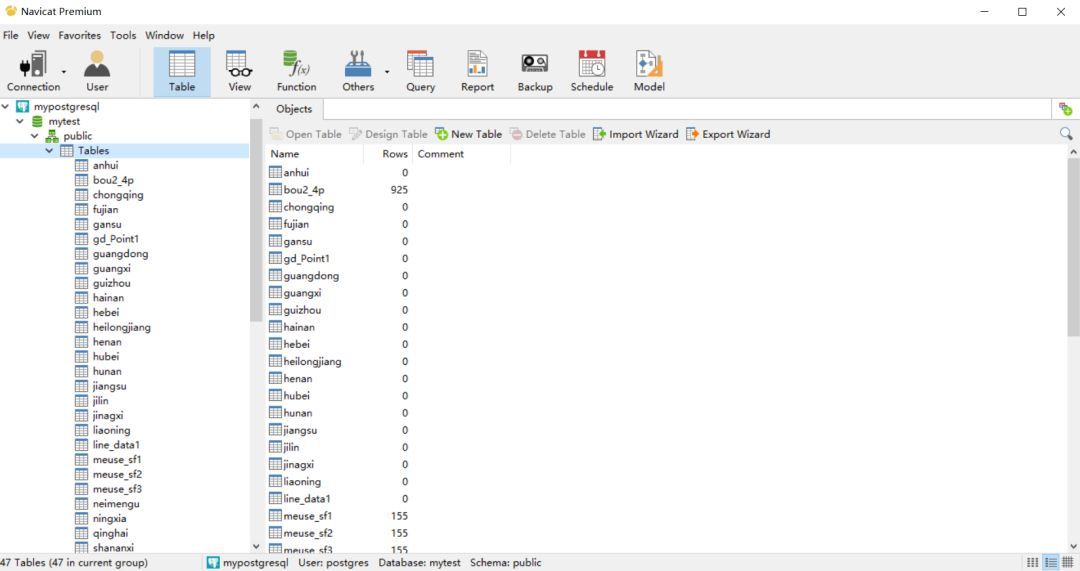Image resolution: width=1080 pixels, height=571 pixels.
Task: Click the anhui table icon in object list
Action: coord(276,172)
